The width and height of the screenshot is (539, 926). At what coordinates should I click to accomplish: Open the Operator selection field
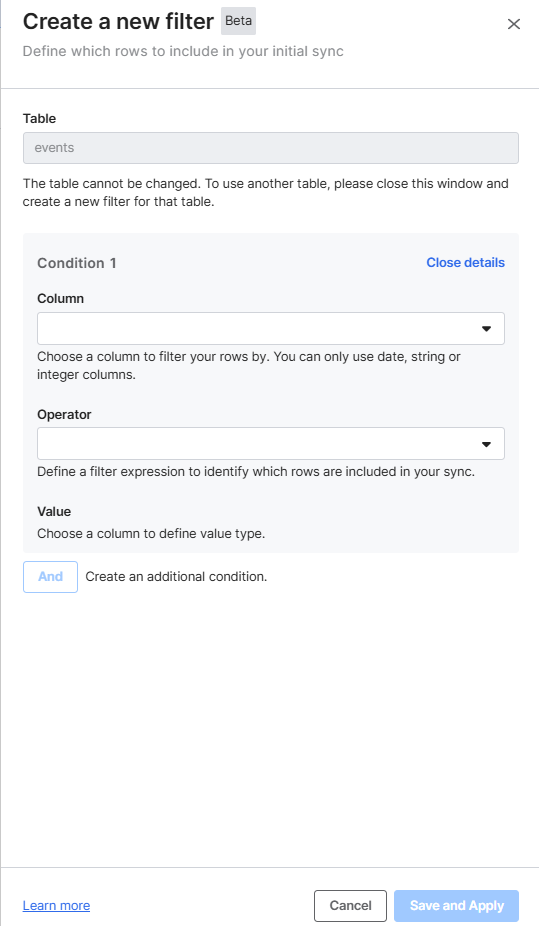(271, 444)
